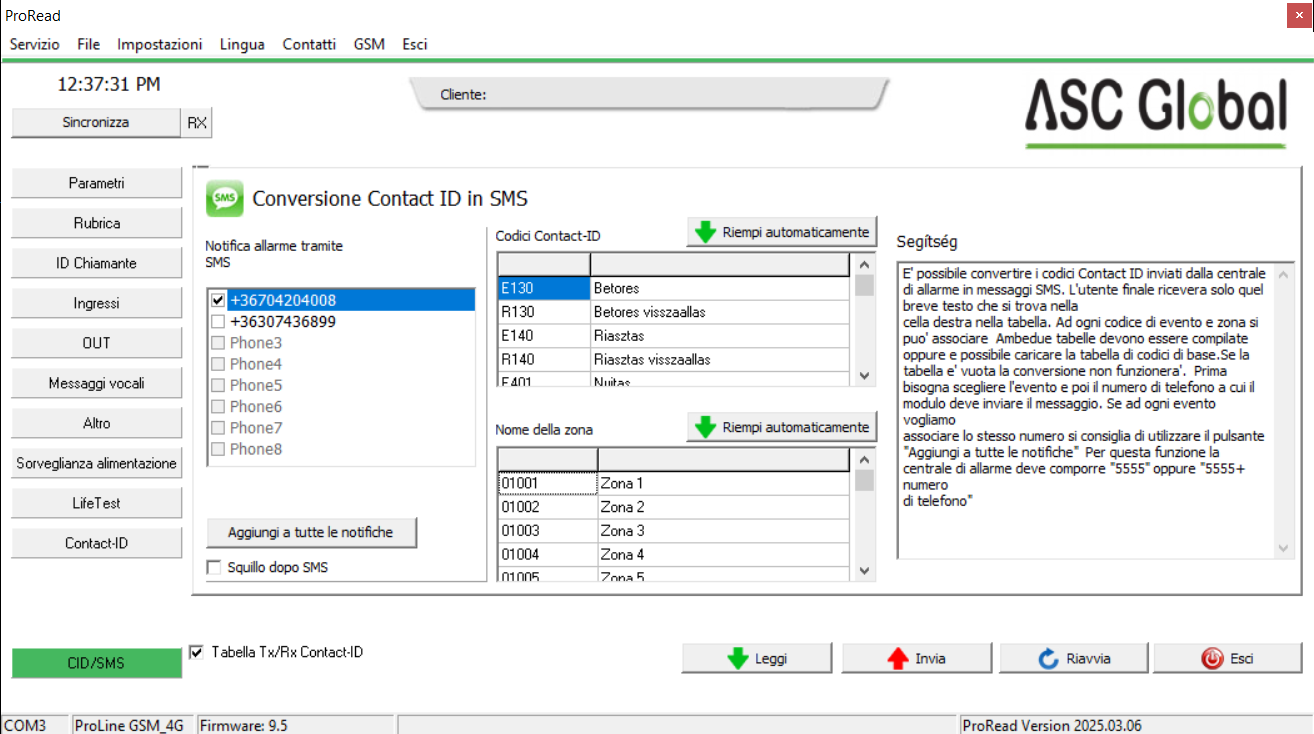Click the blue restart icon on Riavvia
The image size is (1314, 734).
(1049, 658)
